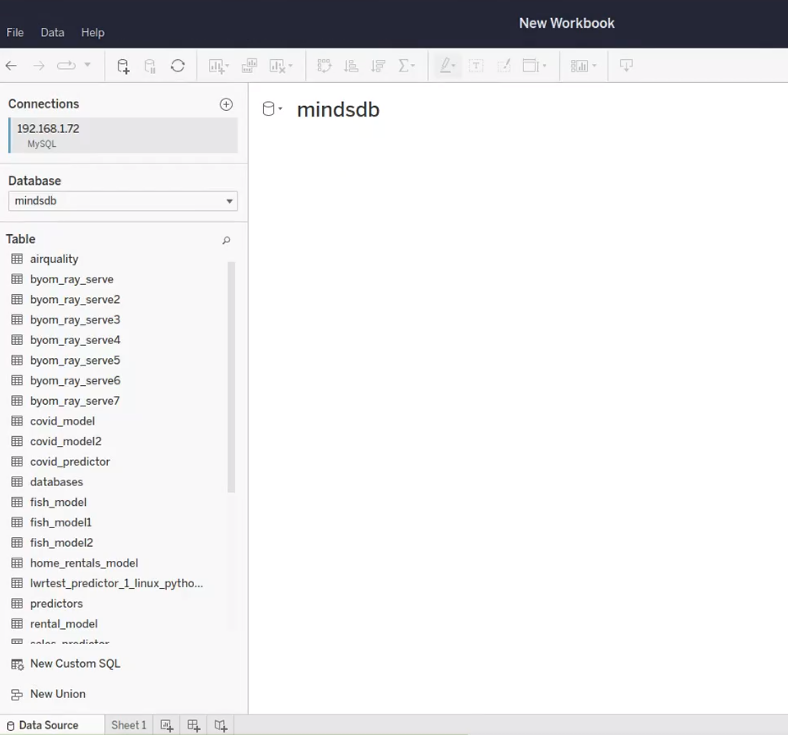Viewport: 788px width, 735px height.
Task: Click the New Data Source icon
Action: [x=123, y=66]
